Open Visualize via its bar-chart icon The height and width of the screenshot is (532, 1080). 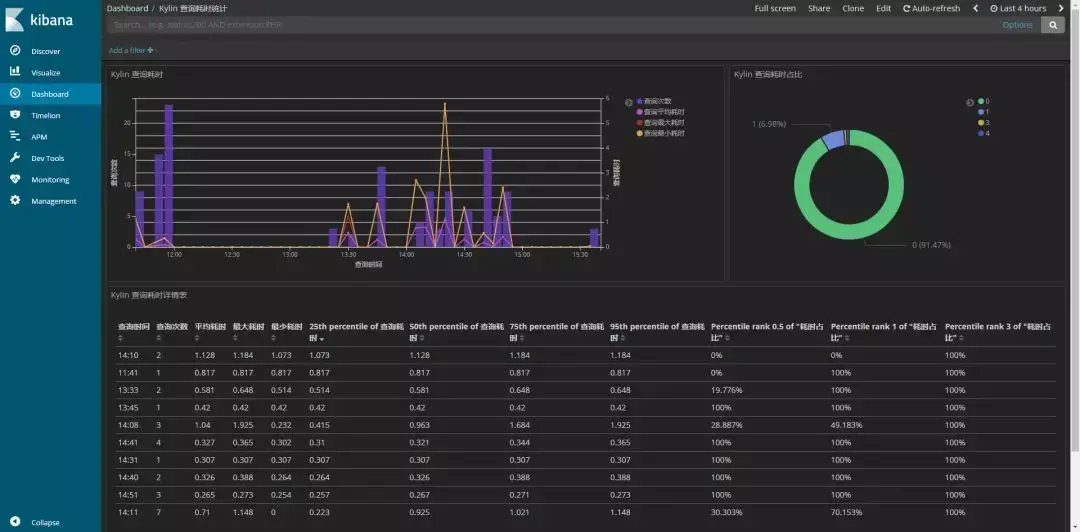click(x=15, y=72)
